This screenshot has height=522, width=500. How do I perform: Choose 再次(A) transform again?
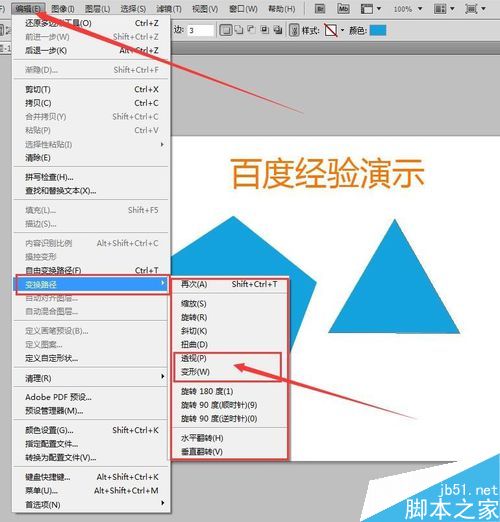(229, 284)
